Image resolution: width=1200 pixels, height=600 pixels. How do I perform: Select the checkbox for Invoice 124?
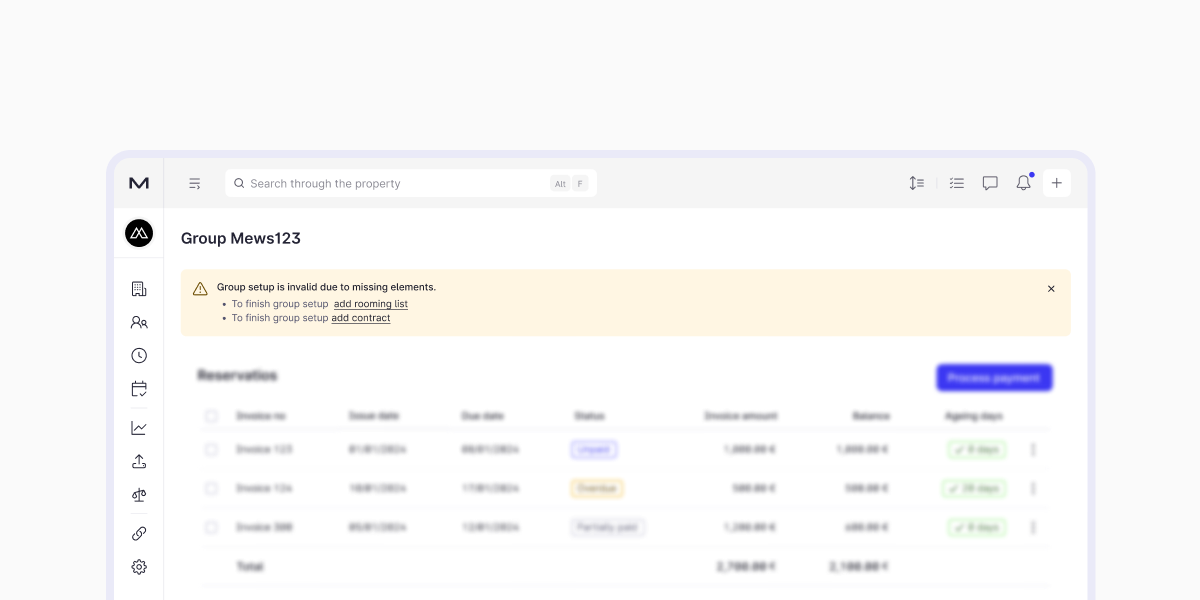click(x=211, y=489)
